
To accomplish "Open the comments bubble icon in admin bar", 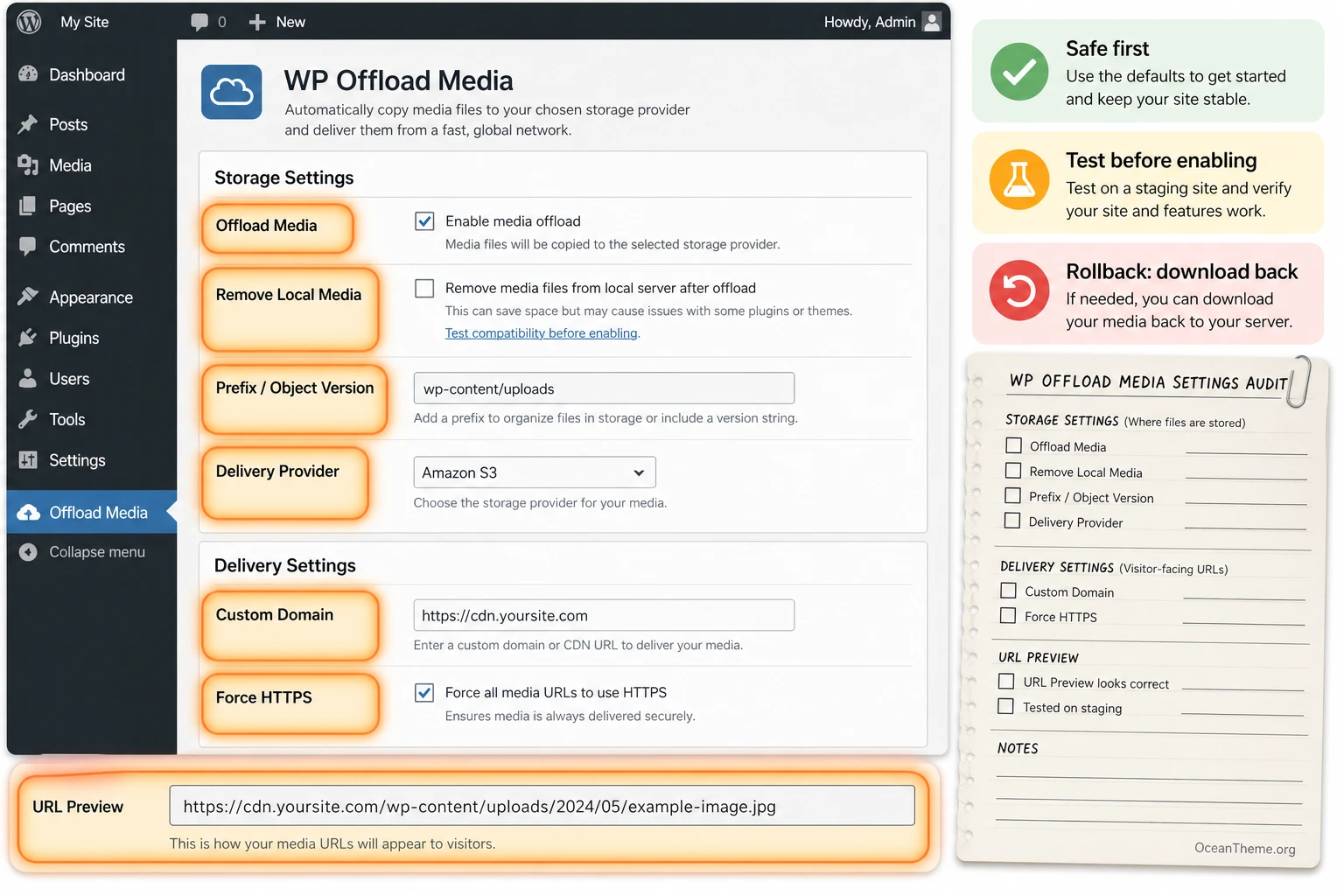I will tap(199, 23).
